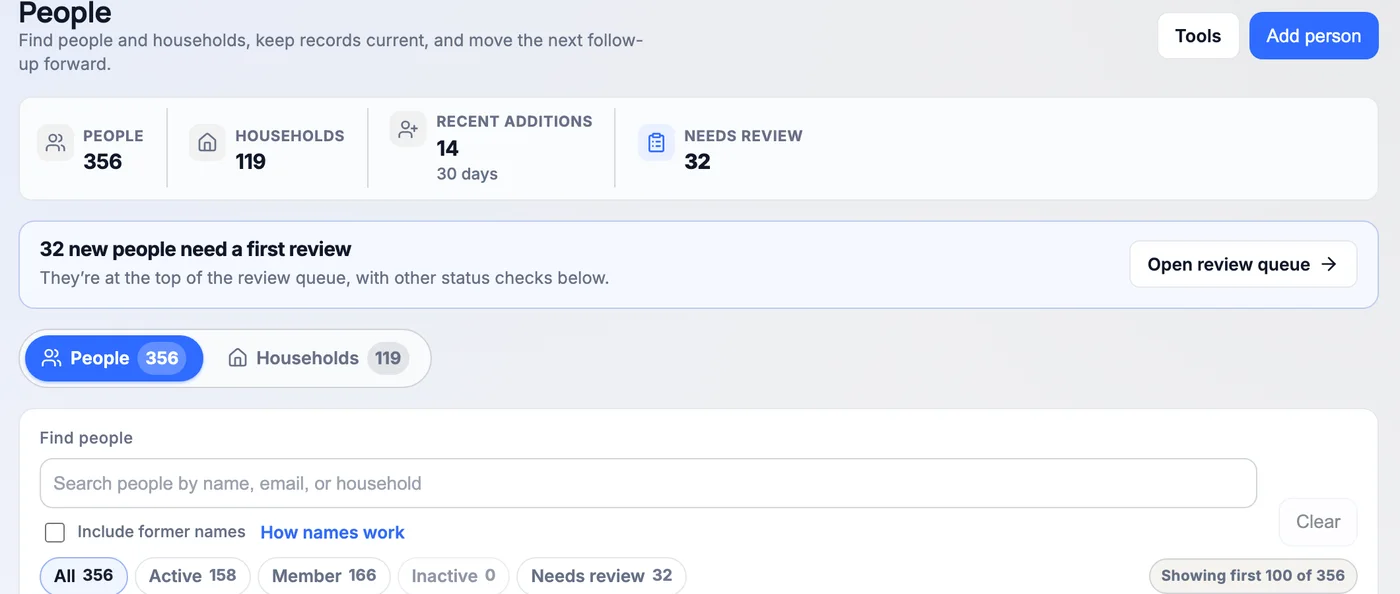Image resolution: width=1400 pixels, height=594 pixels.
Task: Switch to the People 356 tab
Action: coord(114,358)
